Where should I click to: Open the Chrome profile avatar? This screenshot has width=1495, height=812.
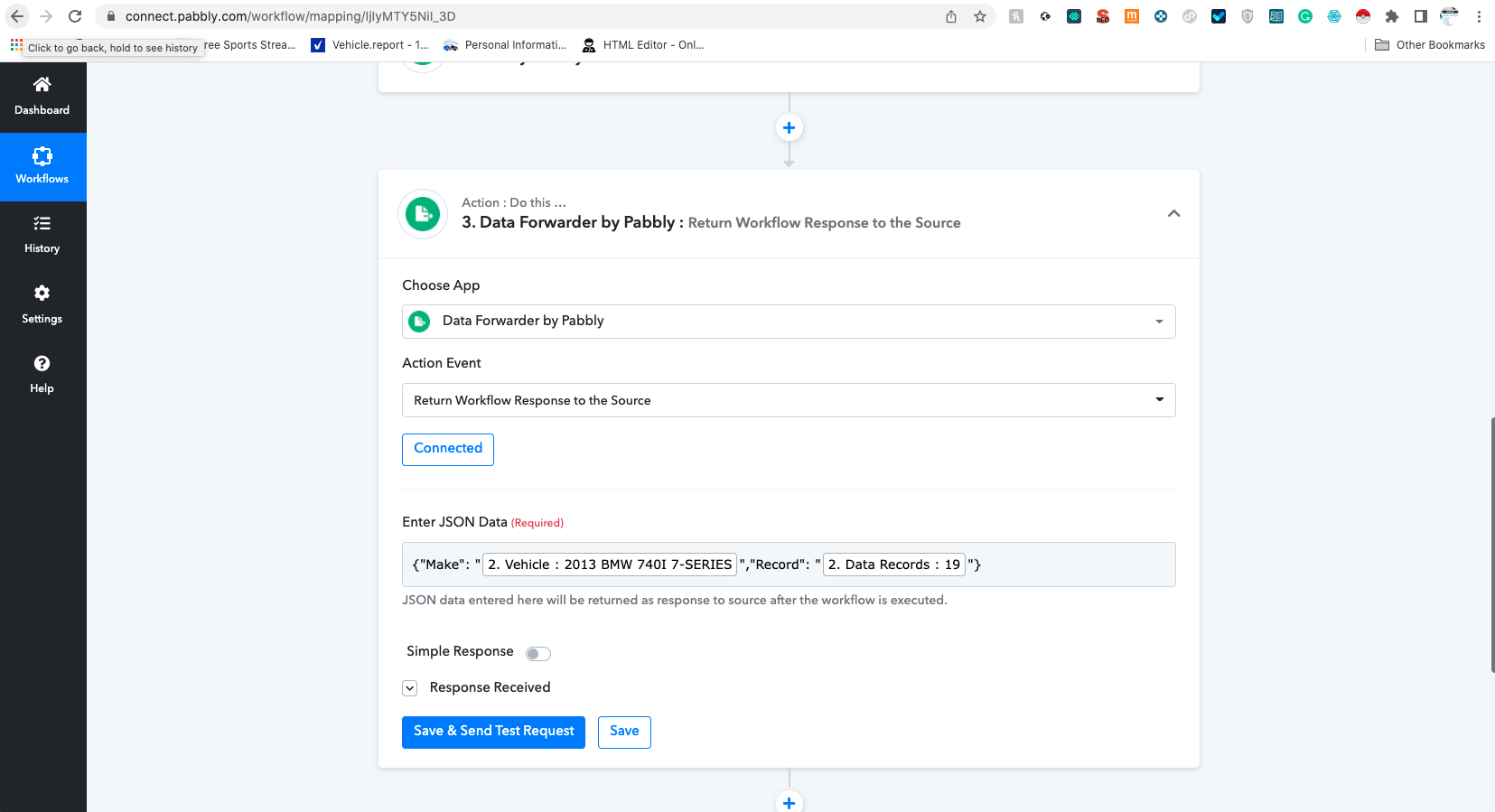pos(1450,16)
